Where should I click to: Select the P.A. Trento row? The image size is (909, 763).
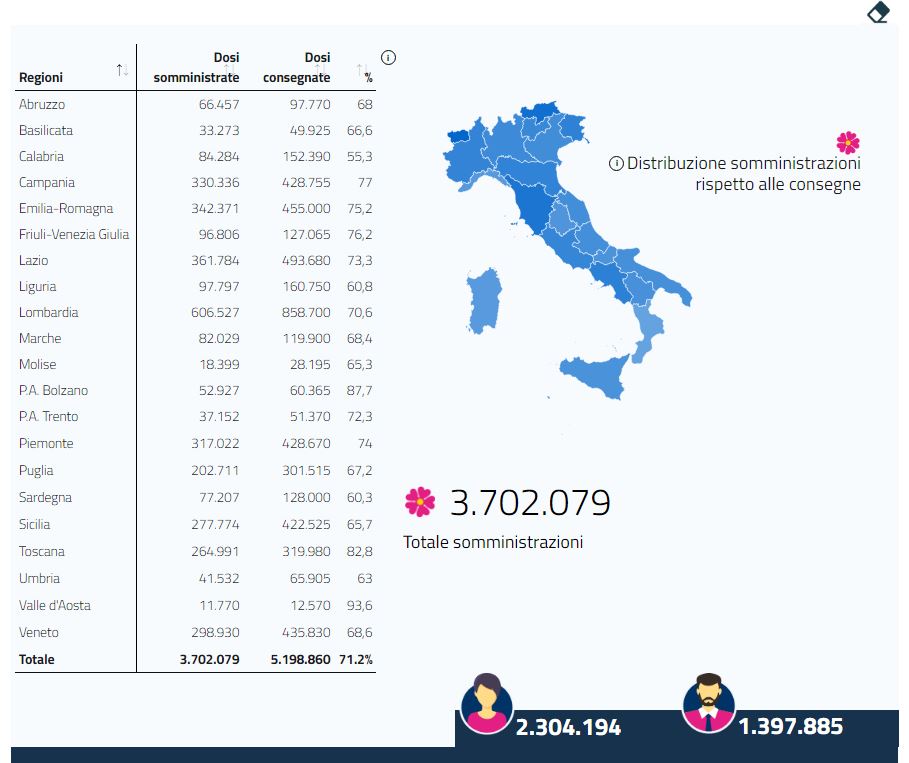click(x=195, y=416)
